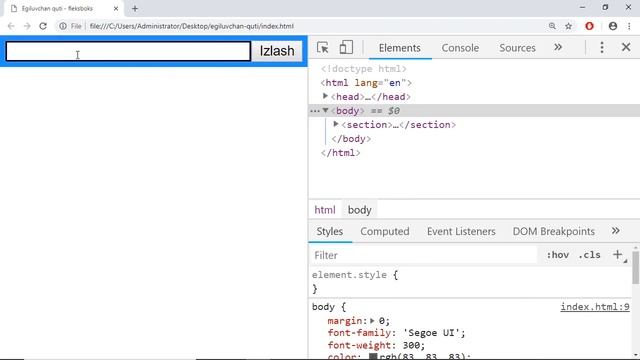Show more DevTools tabs chevron

click(x=558, y=47)
